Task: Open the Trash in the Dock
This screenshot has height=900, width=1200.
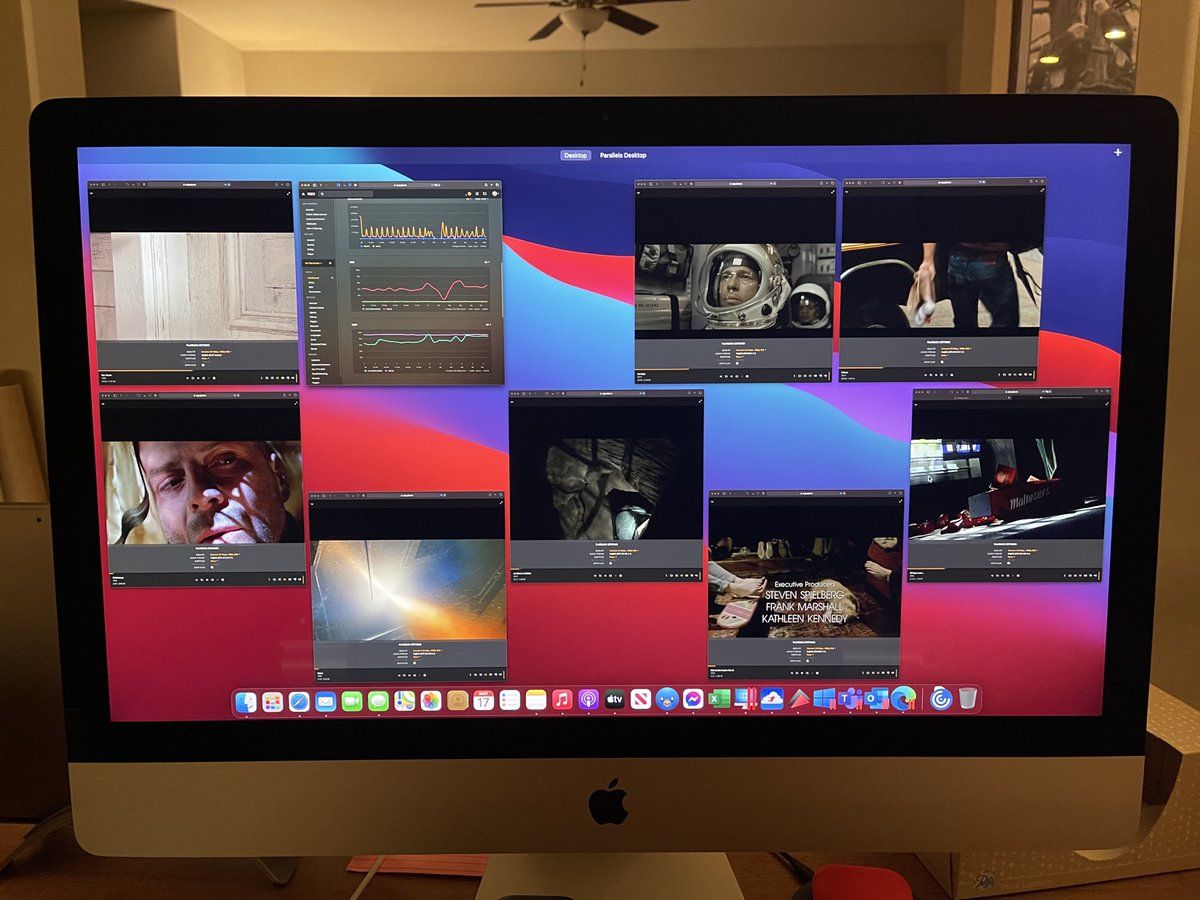Action: (x=967, y=698)
